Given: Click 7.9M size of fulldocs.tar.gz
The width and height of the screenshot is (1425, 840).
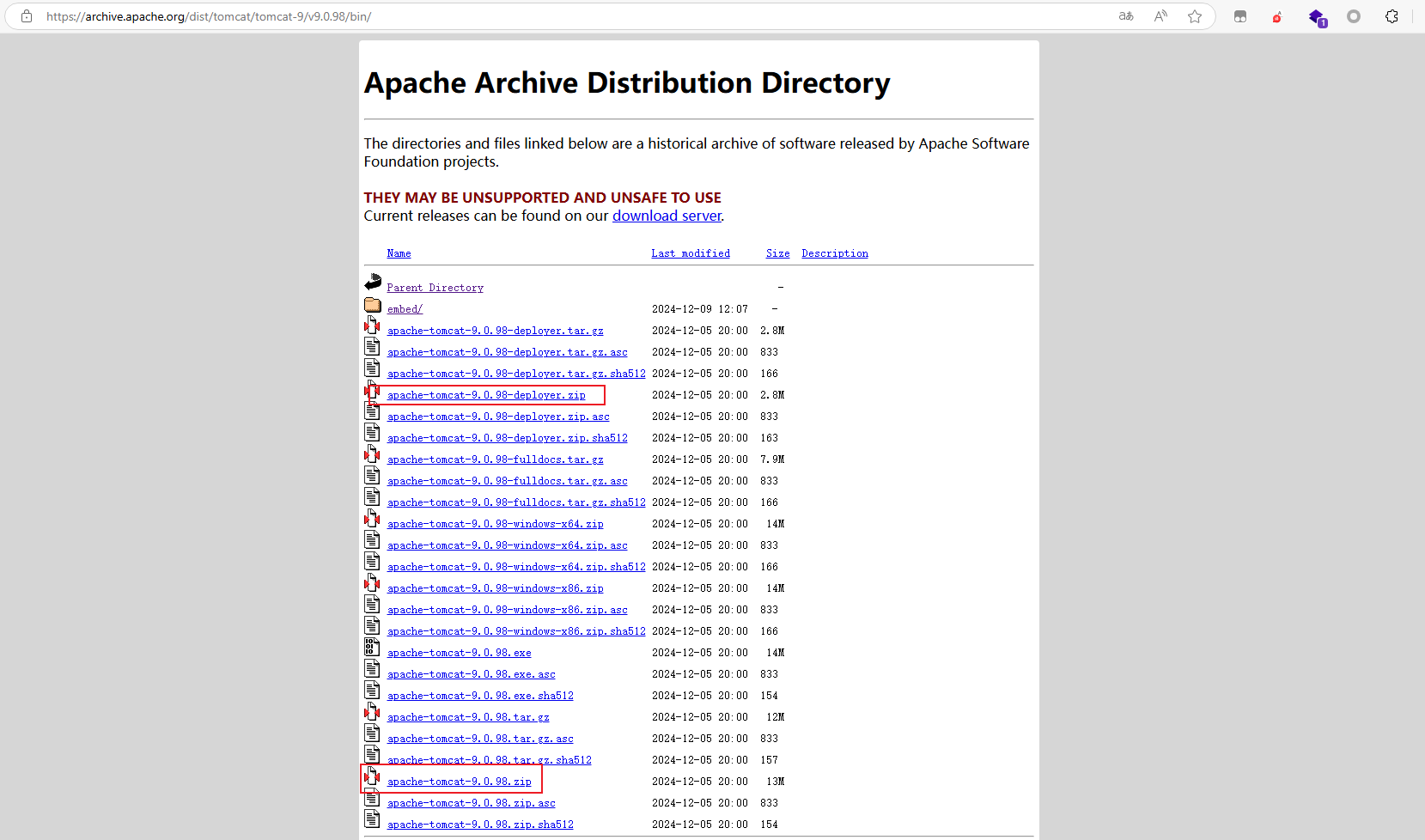Looking at the screenshot, I should pos(772,460).
